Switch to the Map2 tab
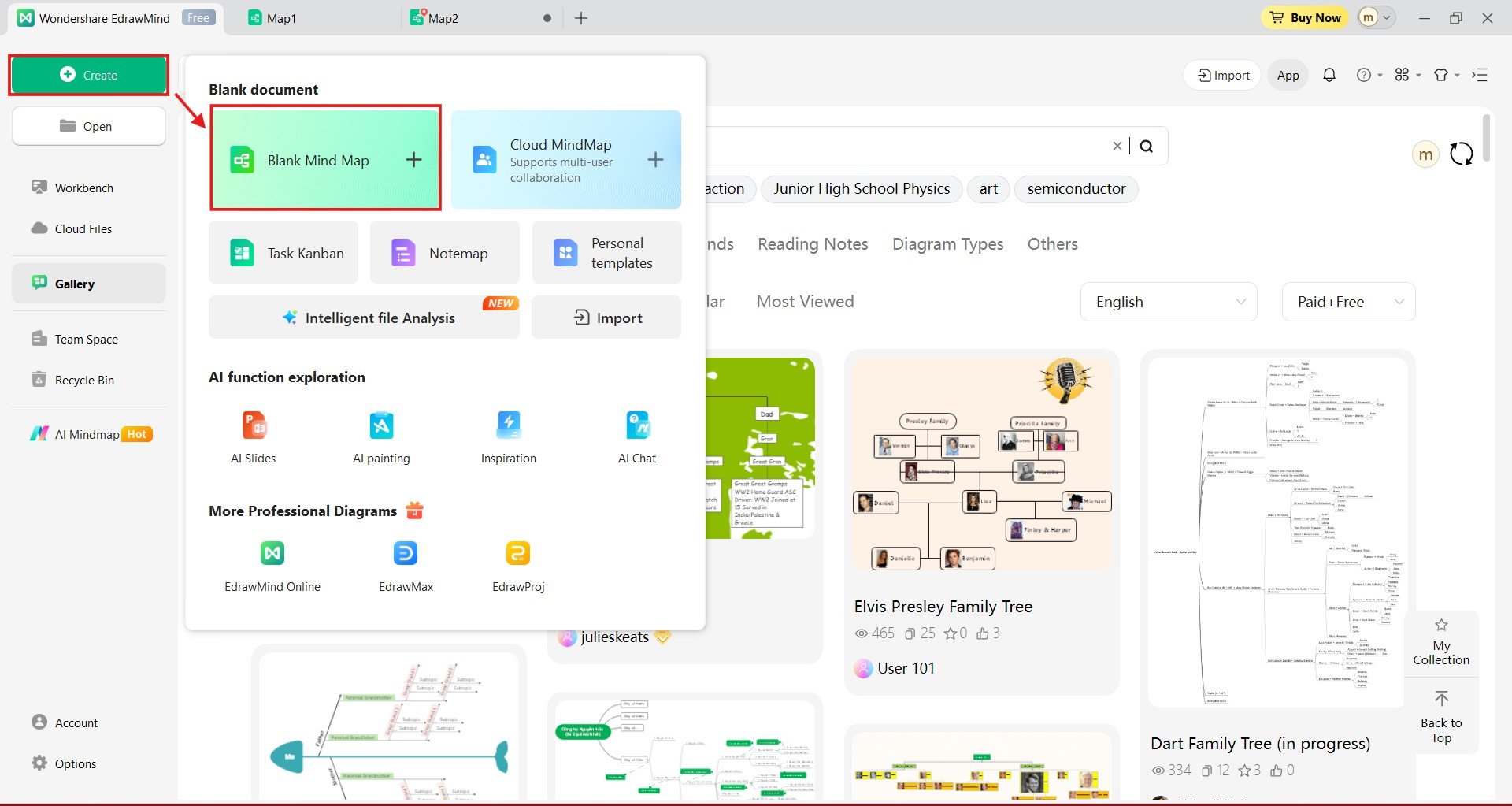 443,18
